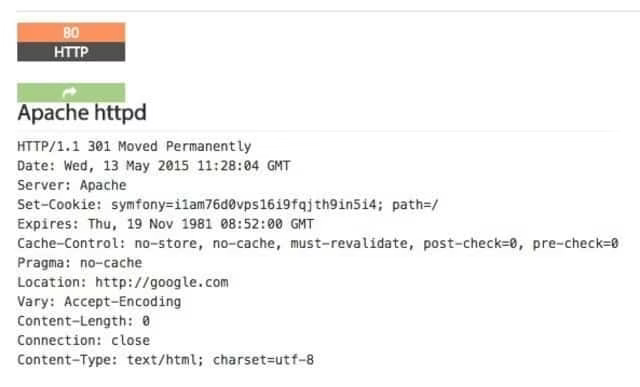640x387 pixels.
Task: Click the charset=utf-8 text
Action: 263,360
